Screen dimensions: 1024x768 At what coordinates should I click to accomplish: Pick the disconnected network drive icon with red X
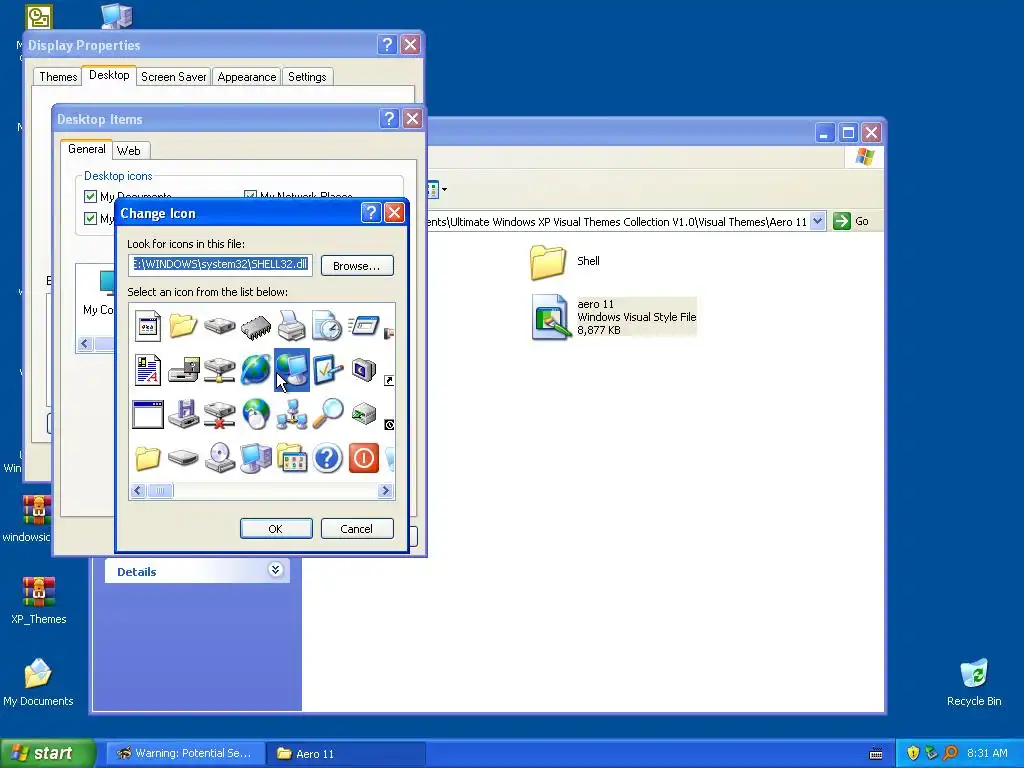(219, 415)
